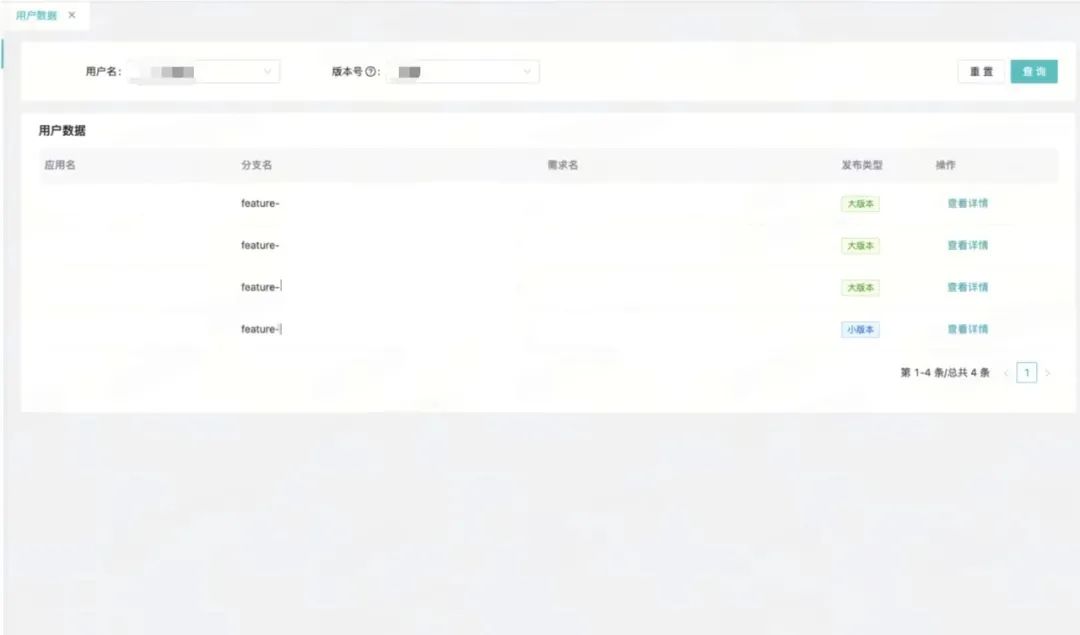
Task: Close the 用户数据 tab
Action: tap(72, 15)
